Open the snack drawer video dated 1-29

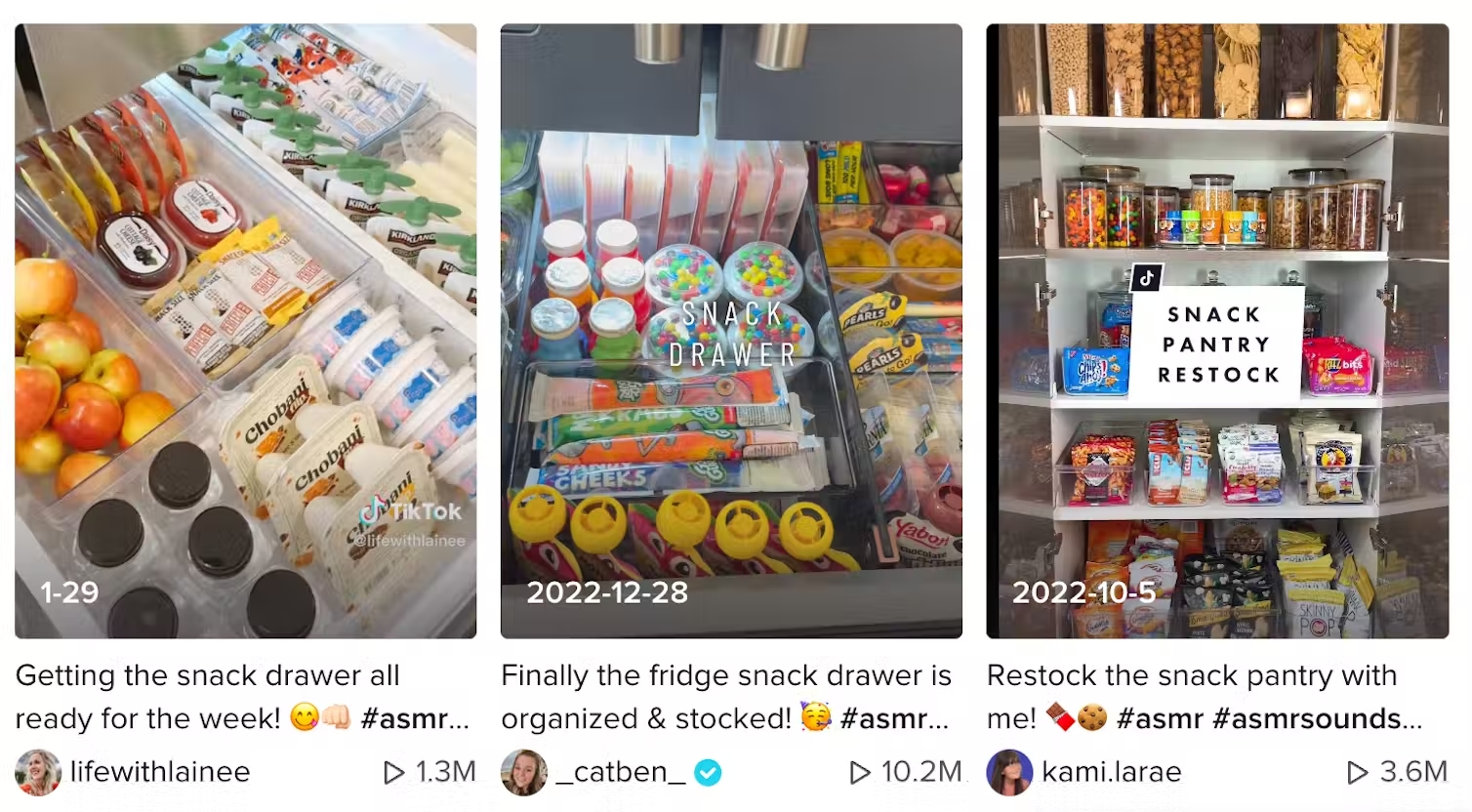[246, 331]
